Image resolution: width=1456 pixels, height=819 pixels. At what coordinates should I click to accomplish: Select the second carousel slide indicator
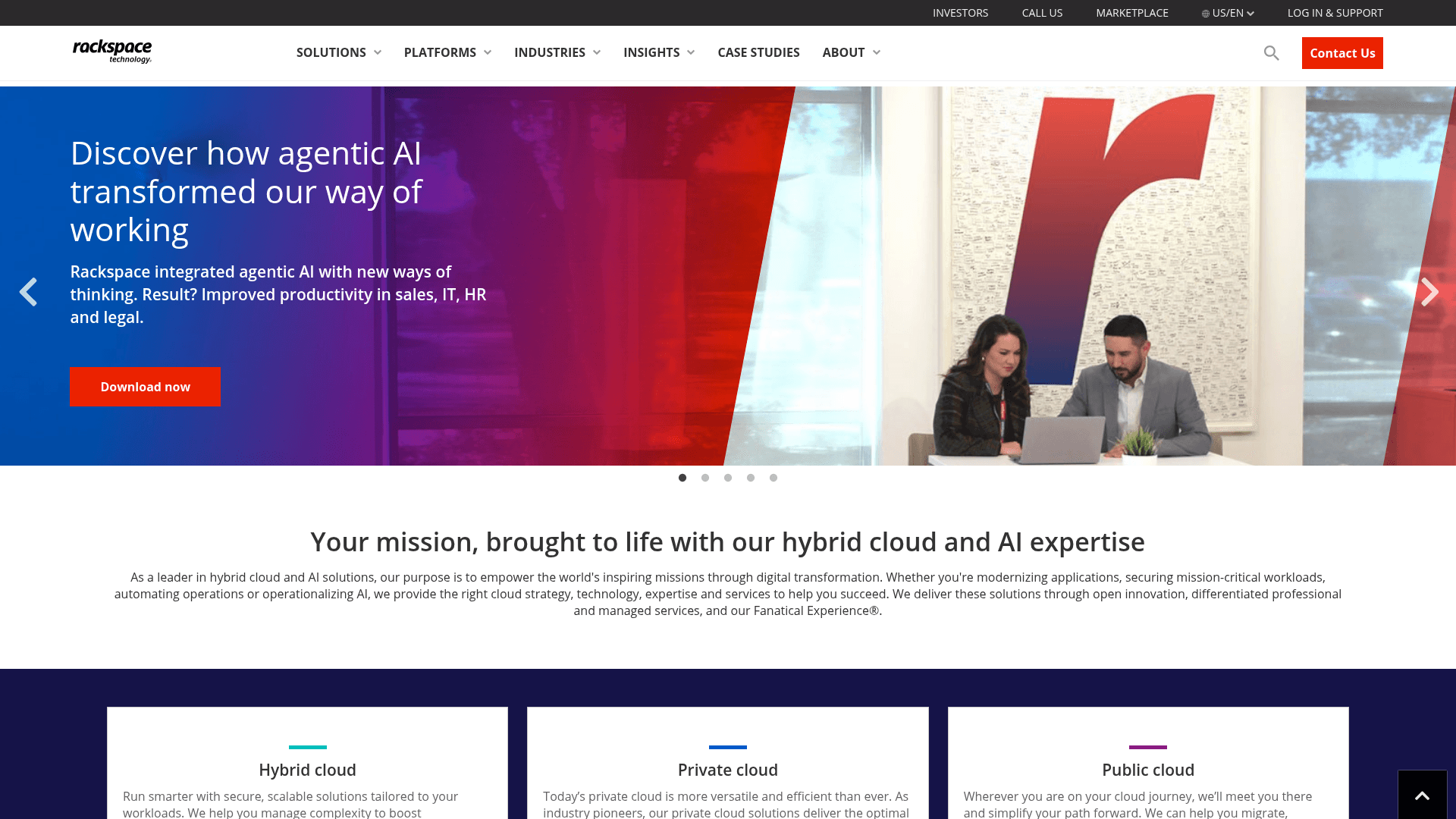tap(705, 478)
